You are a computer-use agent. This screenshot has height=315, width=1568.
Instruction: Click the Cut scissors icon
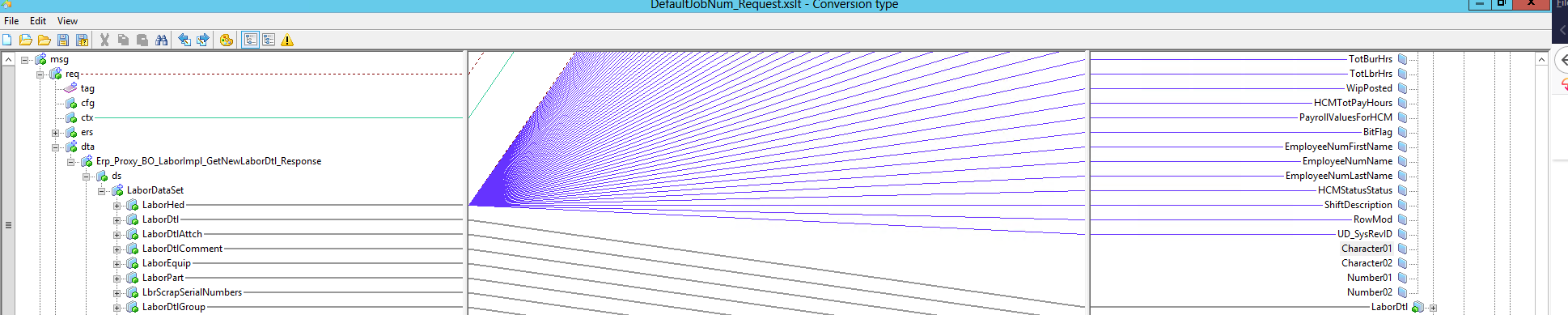(104, 40)
